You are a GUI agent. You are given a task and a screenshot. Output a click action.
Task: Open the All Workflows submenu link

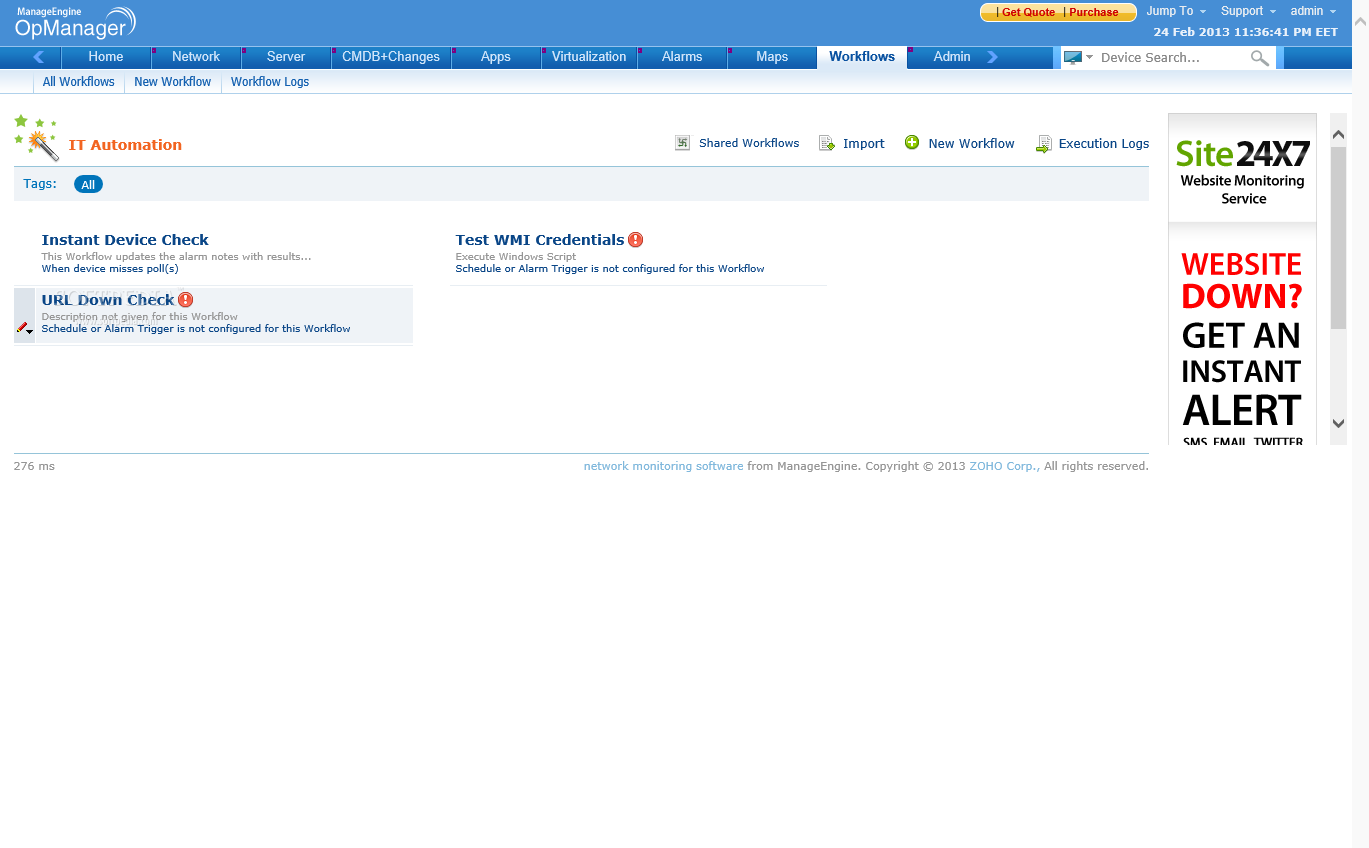[79, 82]
